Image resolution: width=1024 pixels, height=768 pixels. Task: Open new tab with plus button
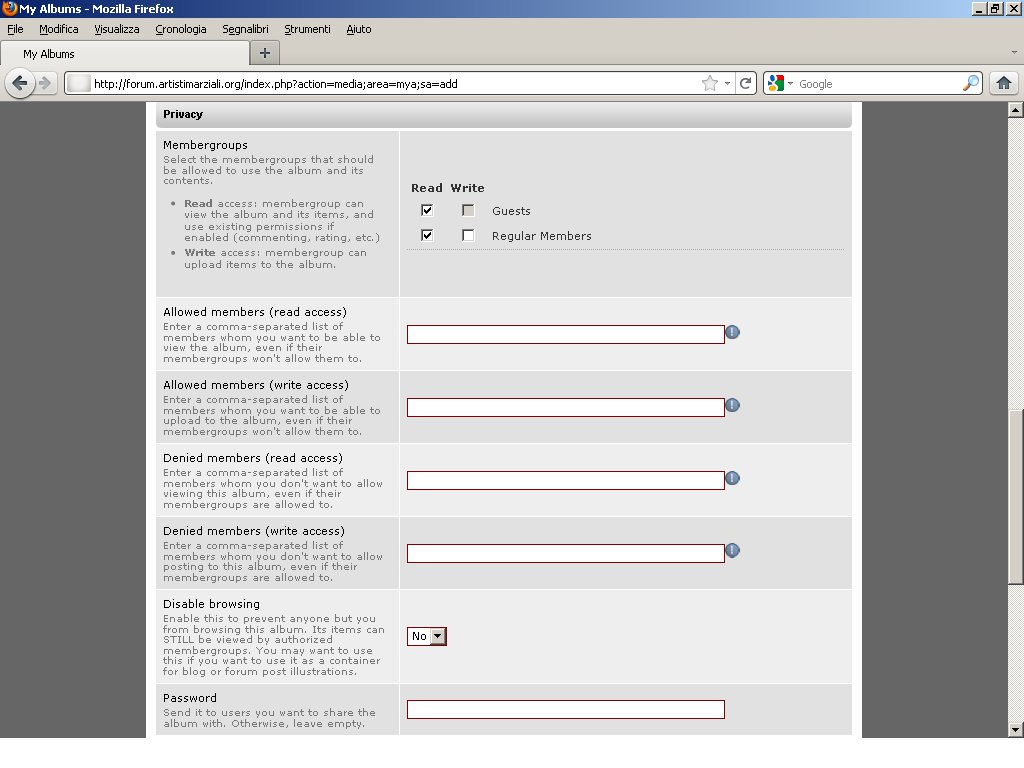[x=264, y=53]
